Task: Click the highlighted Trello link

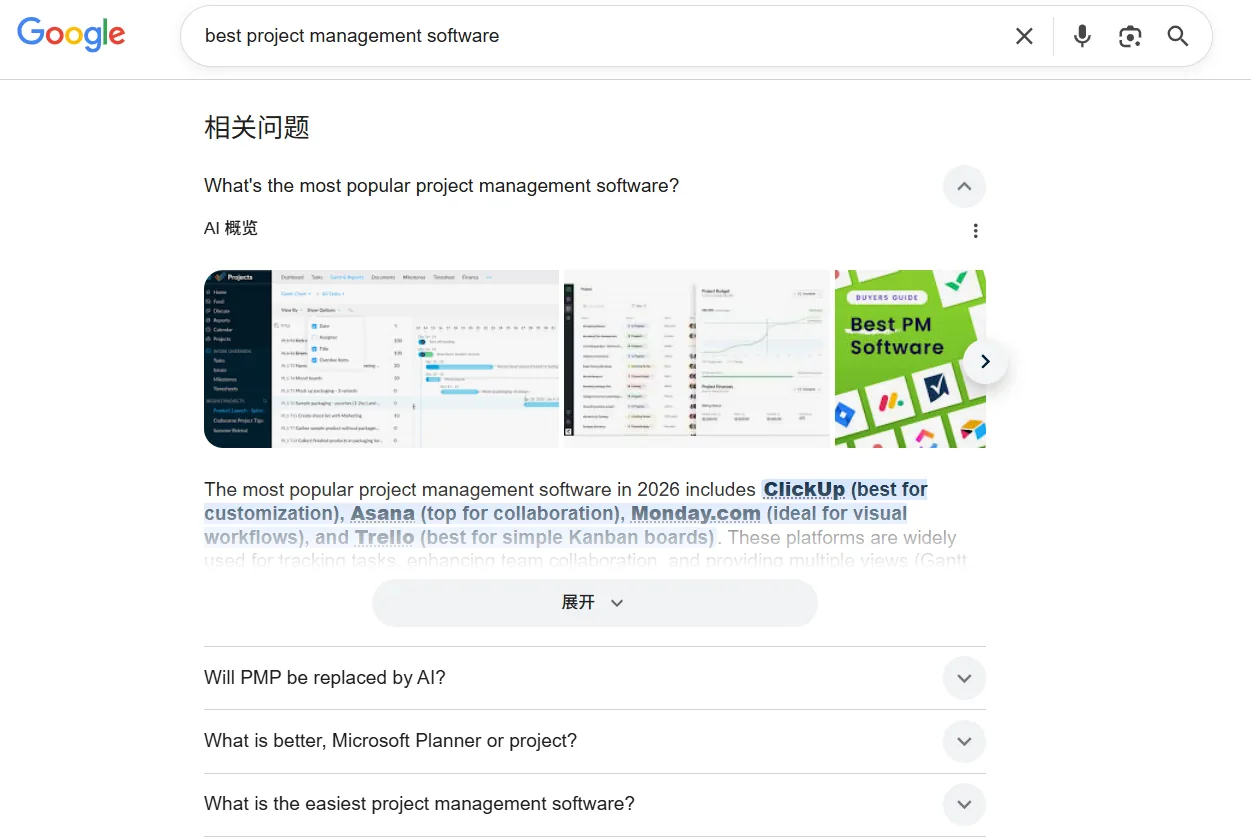Action: click(x=384, y=538)
